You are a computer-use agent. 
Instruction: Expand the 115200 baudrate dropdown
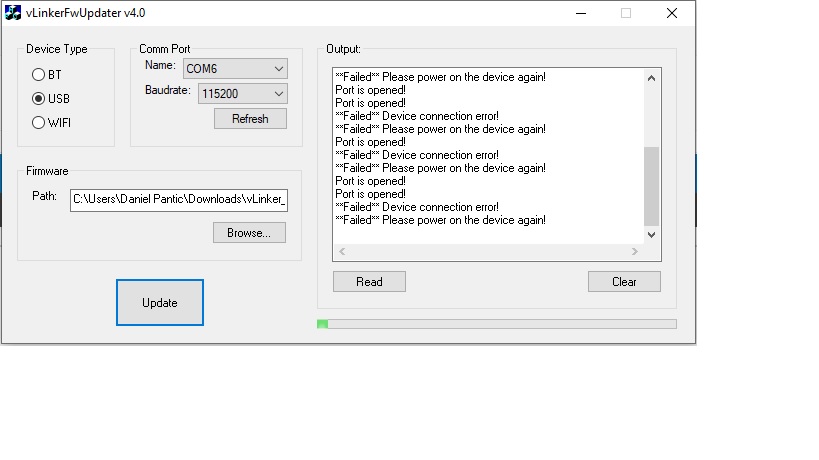[242, 93]
